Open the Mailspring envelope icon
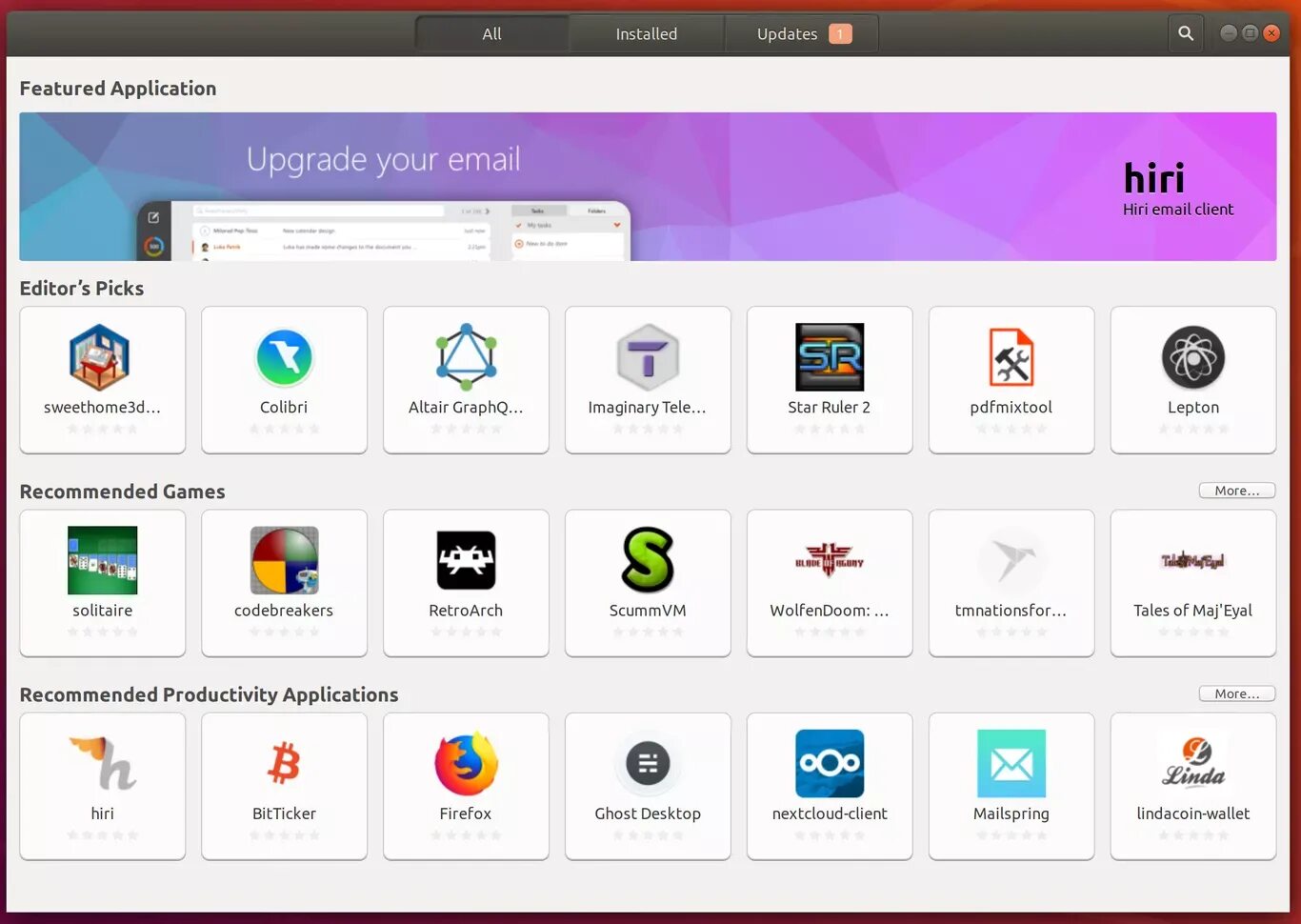This screenshot has width=1301, height=924. 1011,763
